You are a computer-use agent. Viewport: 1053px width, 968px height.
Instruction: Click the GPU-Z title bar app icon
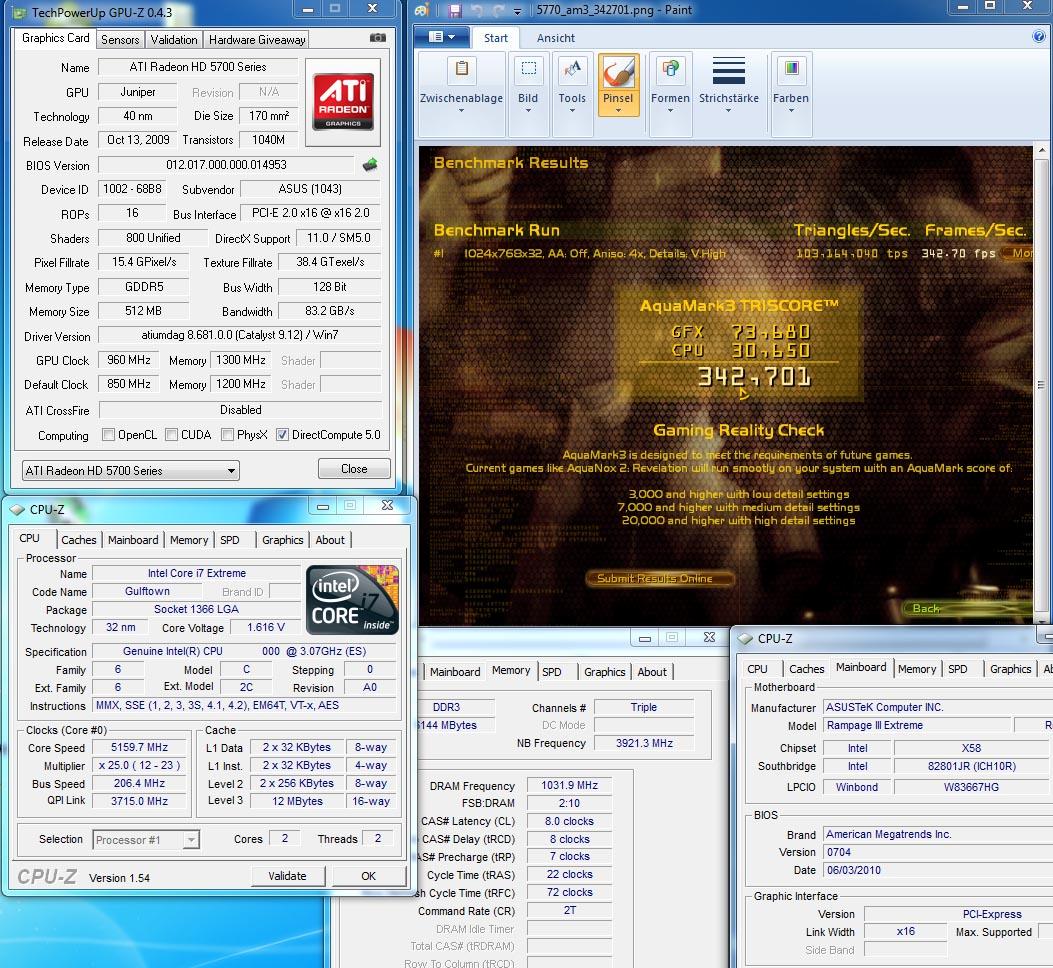click(x=19, y=12)
